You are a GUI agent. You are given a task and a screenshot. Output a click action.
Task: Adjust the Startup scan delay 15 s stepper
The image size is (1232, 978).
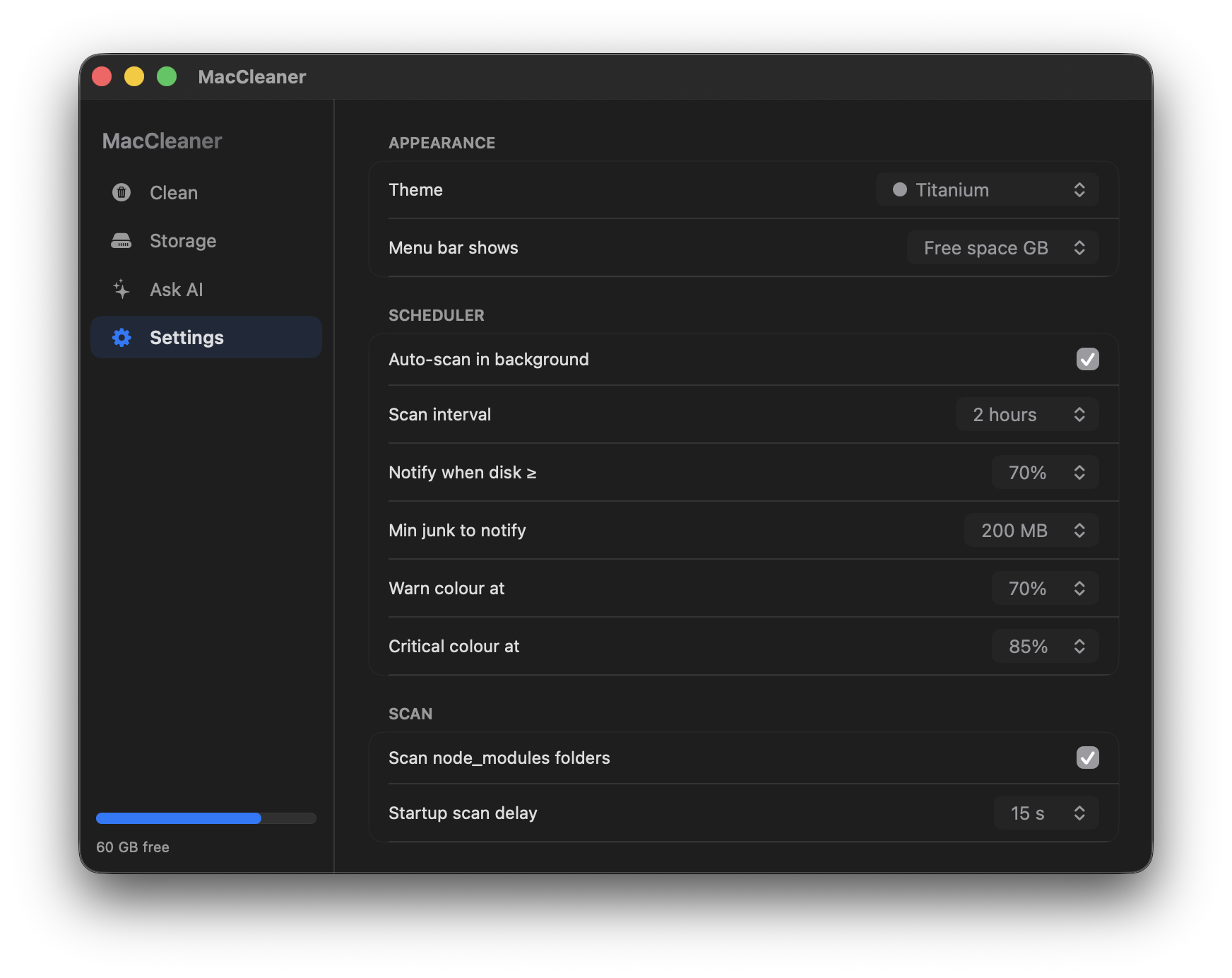(1046, 813)
